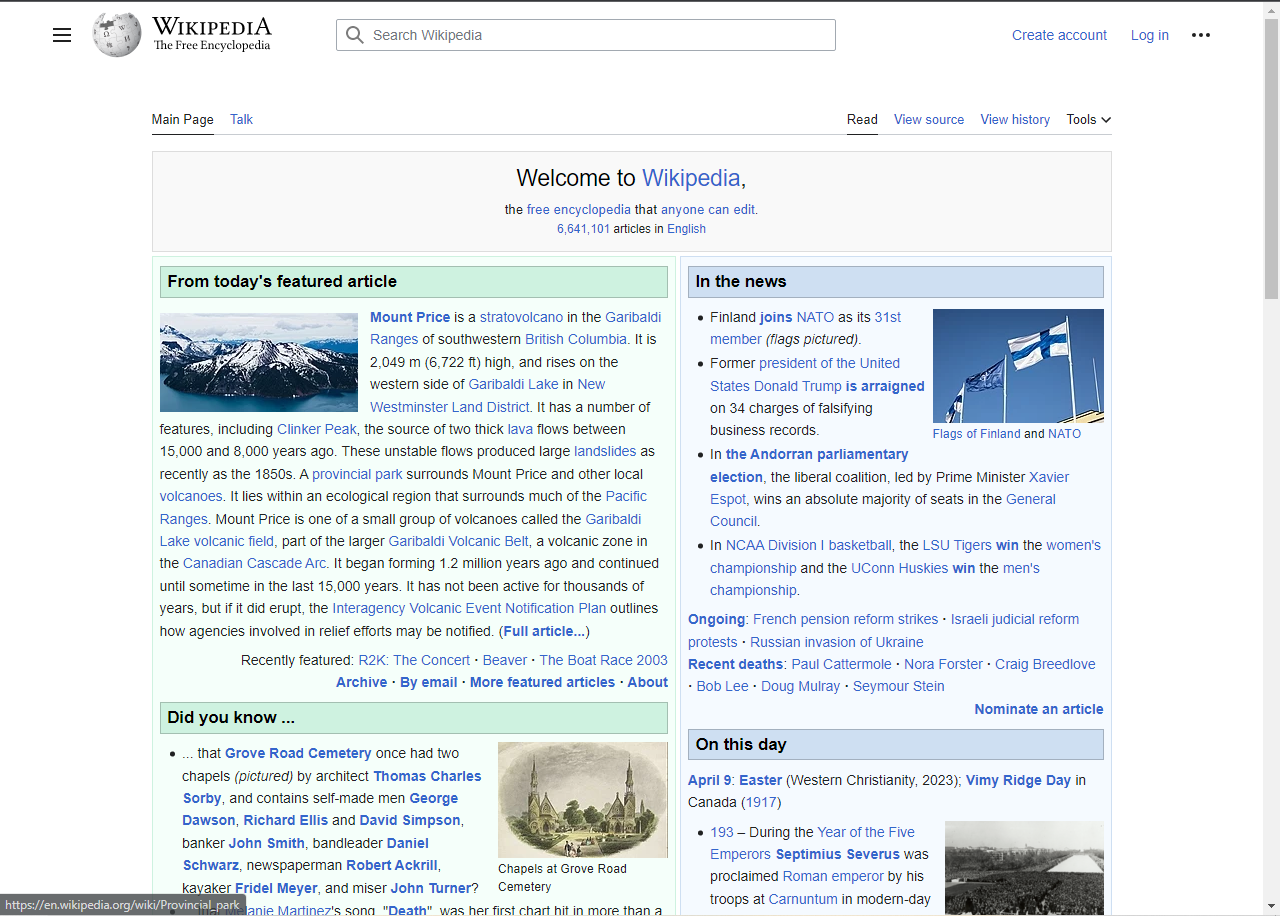
Task: Follow the Septimius Severus link
Action: [x=838, y=854]
